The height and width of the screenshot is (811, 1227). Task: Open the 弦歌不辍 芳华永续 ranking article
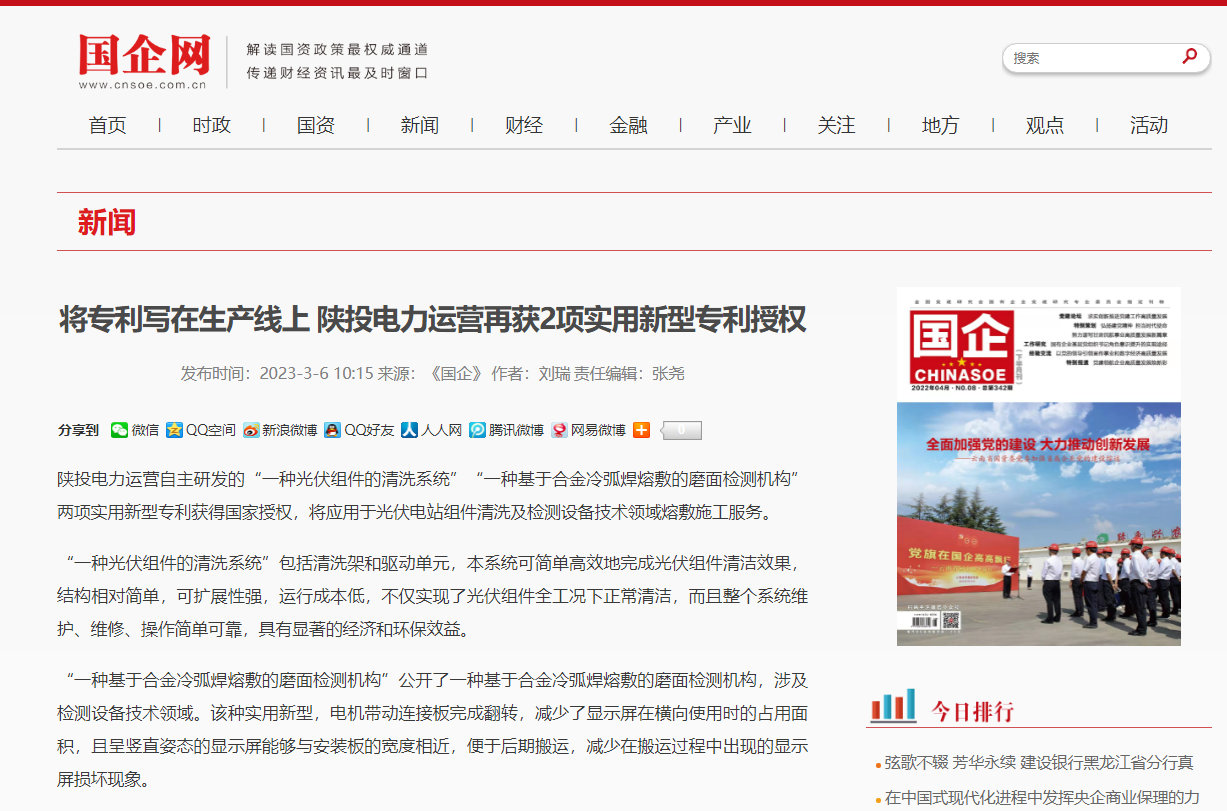click(x=1039, y=763)
